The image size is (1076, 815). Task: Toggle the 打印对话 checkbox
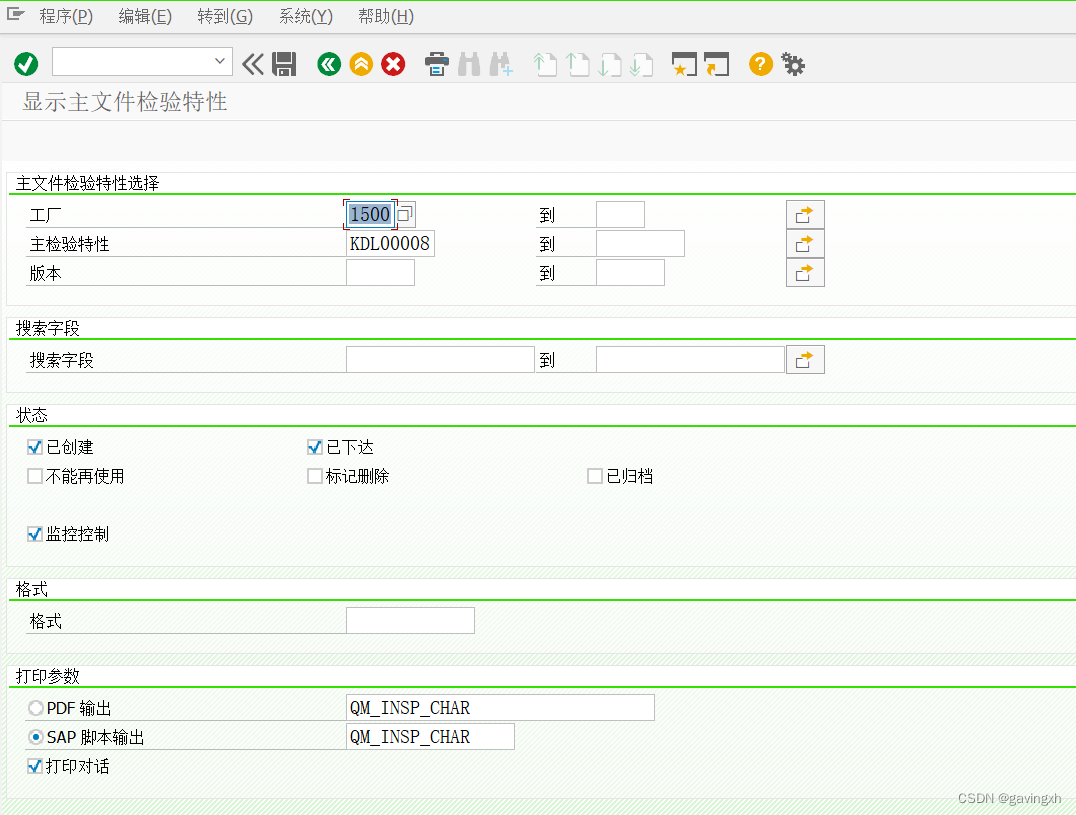(35, 766)
